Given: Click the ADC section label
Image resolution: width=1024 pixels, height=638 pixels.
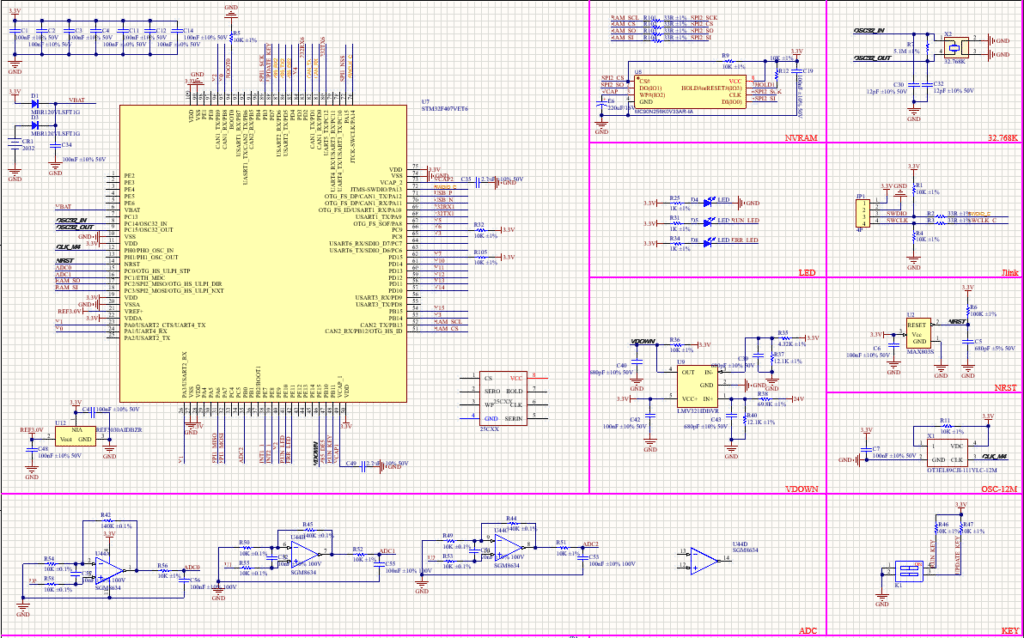Looking at the screenshot, I should (x=809, y=631).
